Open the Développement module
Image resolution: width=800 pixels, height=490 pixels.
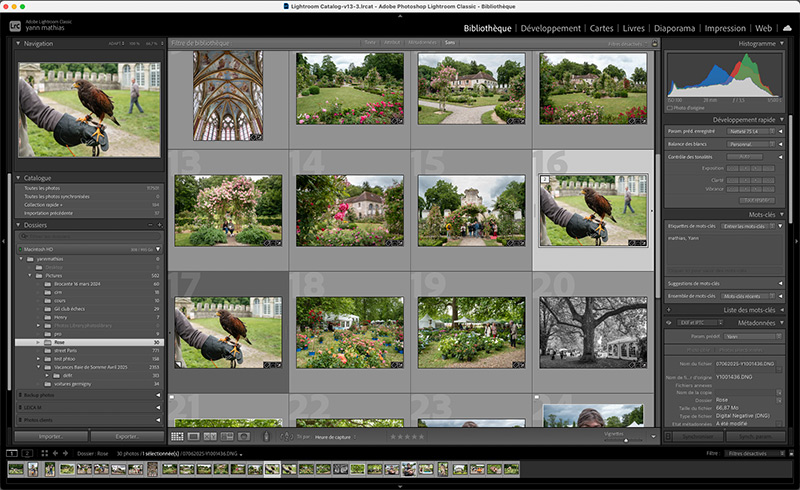point(551,28)
